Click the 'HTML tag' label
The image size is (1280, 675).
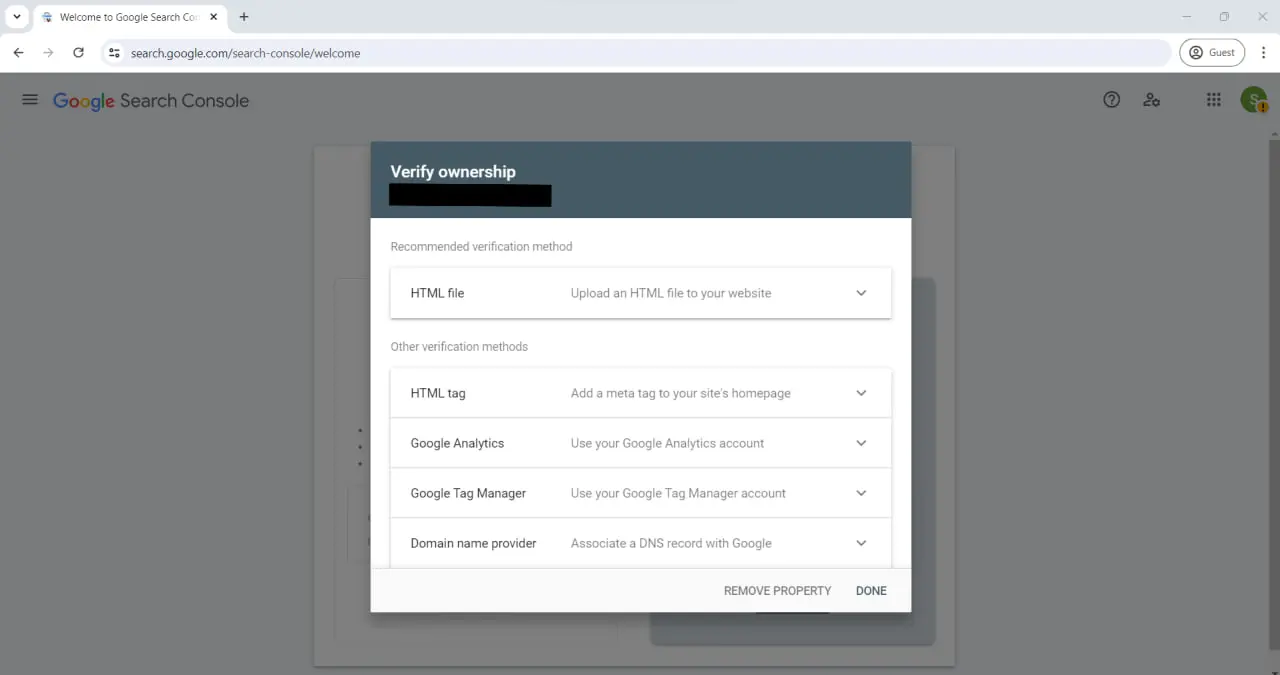tap(438, 393)
